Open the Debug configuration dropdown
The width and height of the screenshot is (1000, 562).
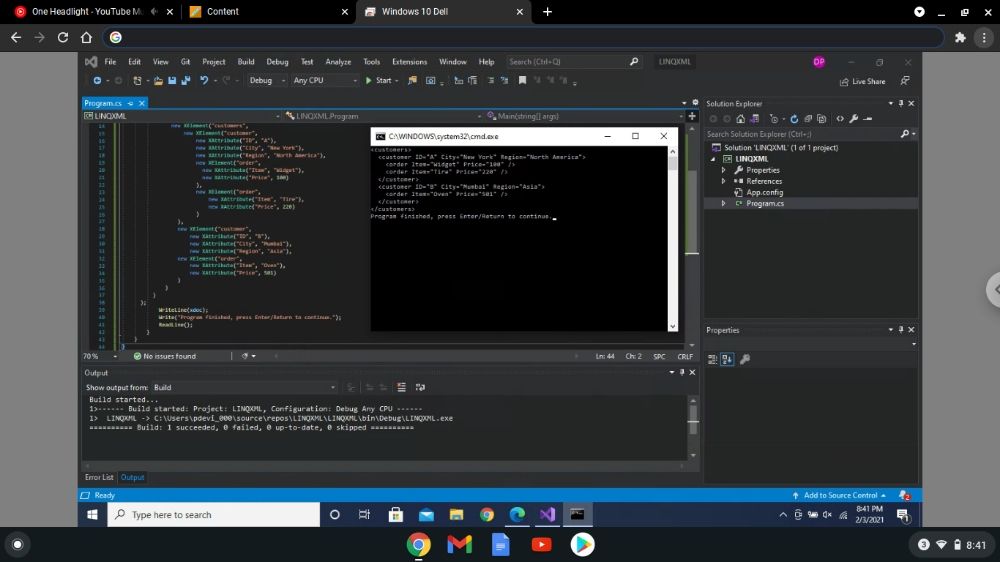coord(266,80)
